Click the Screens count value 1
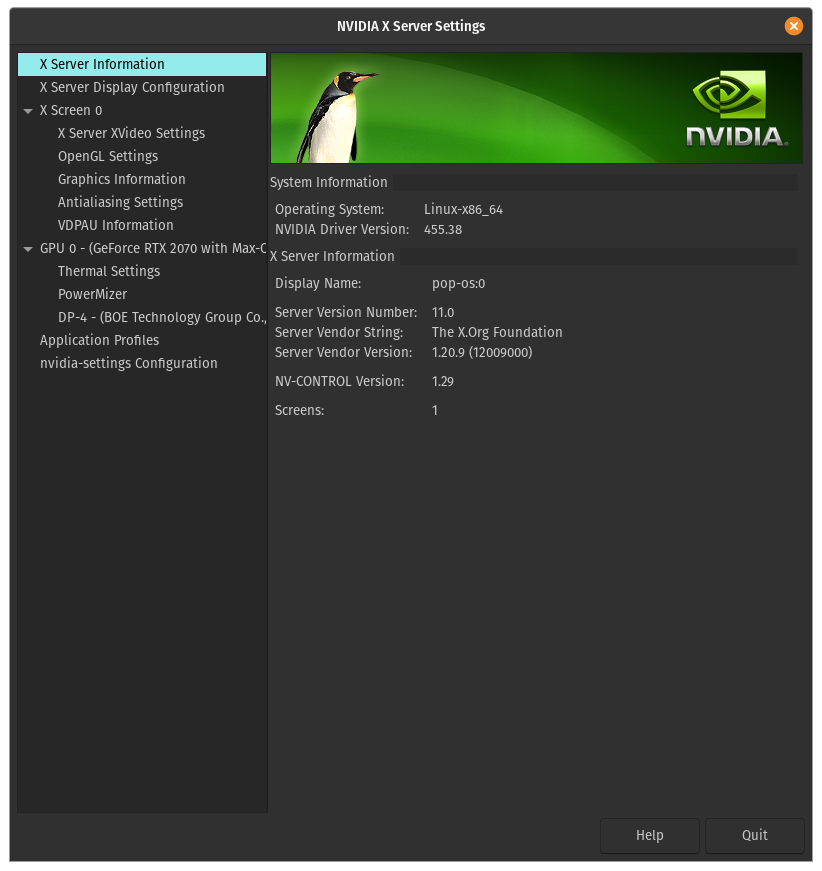This screenshot has width=822, height=871. (x=435, y=411)
